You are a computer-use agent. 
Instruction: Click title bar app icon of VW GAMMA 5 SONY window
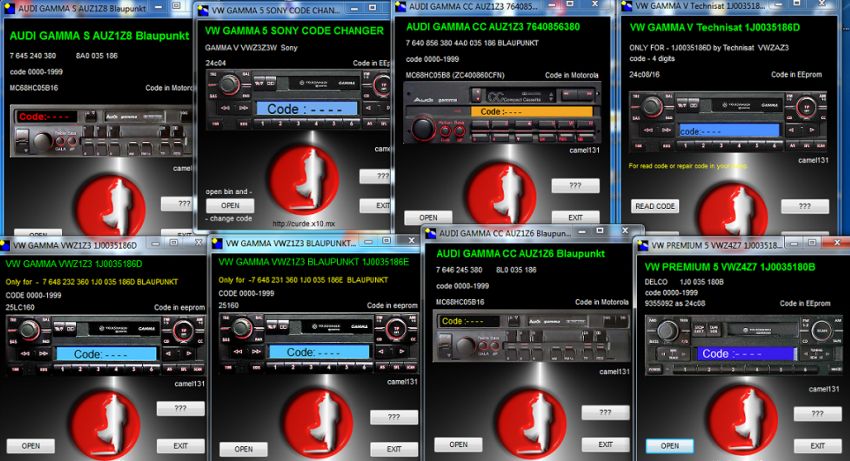203,10
